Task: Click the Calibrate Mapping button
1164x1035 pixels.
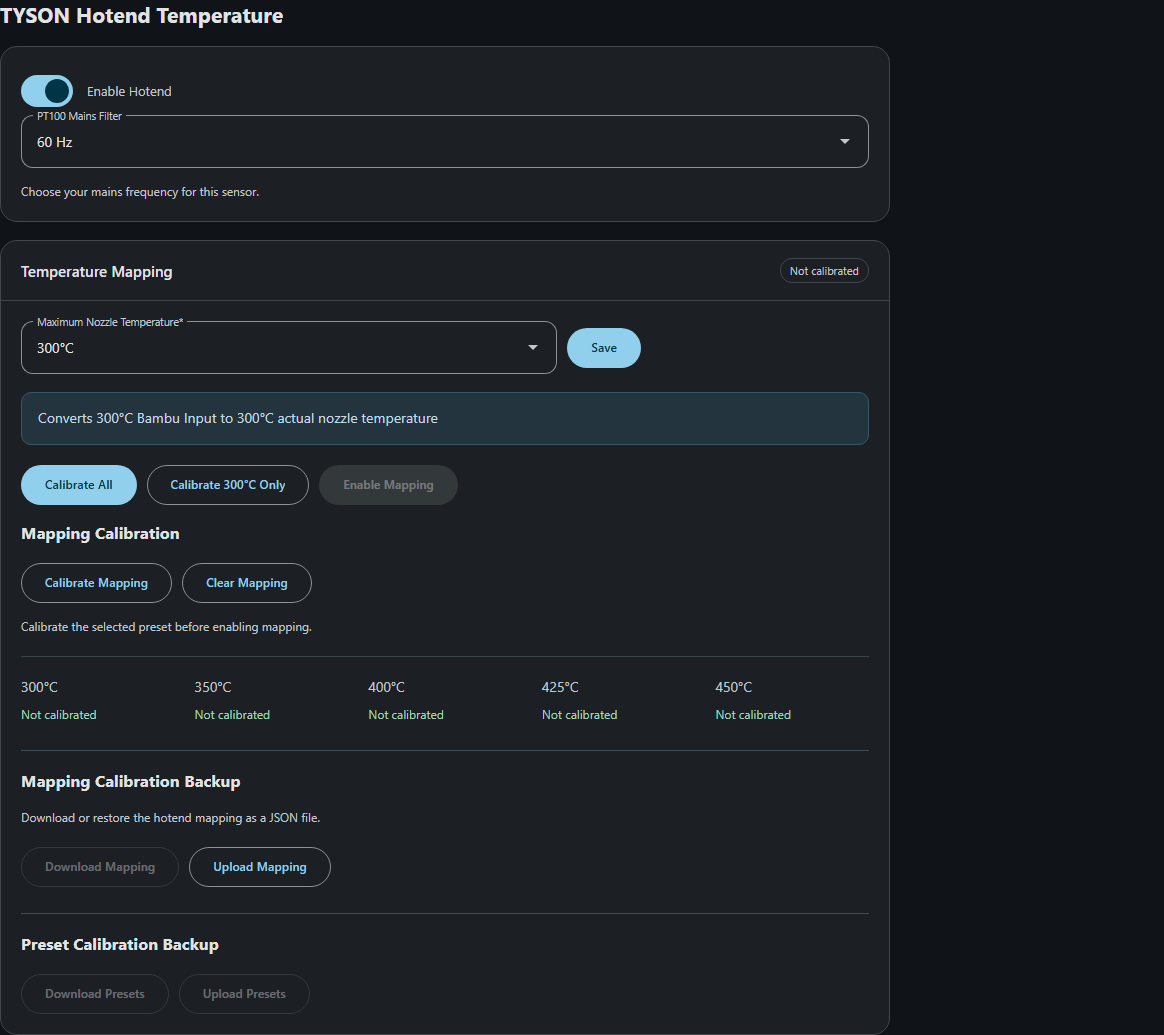Action: point(97,583)
